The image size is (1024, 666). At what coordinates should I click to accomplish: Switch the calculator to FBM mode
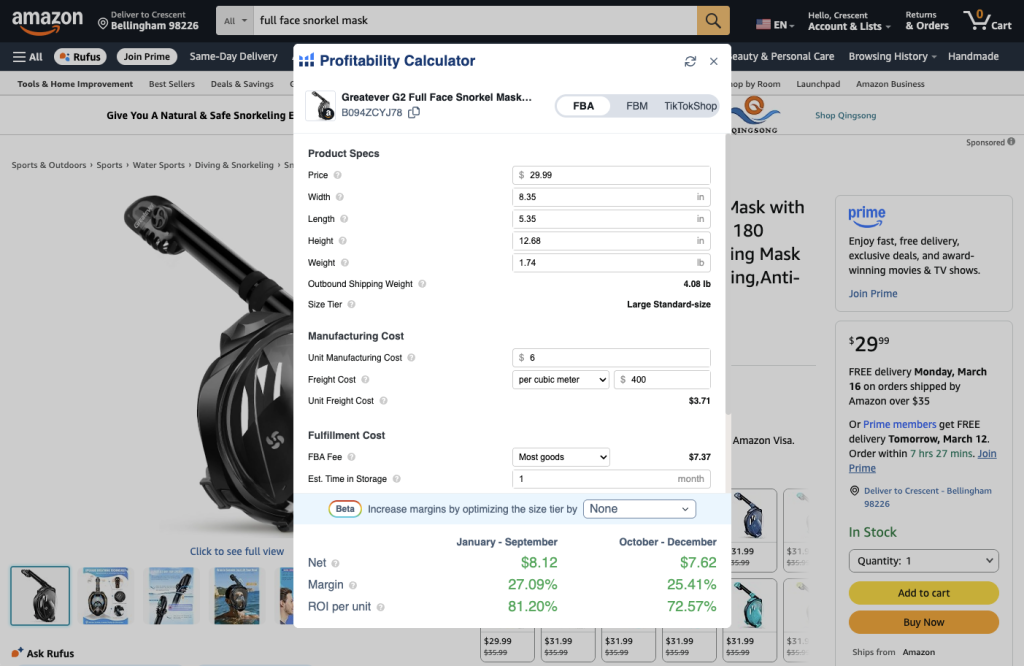point(637,106)
